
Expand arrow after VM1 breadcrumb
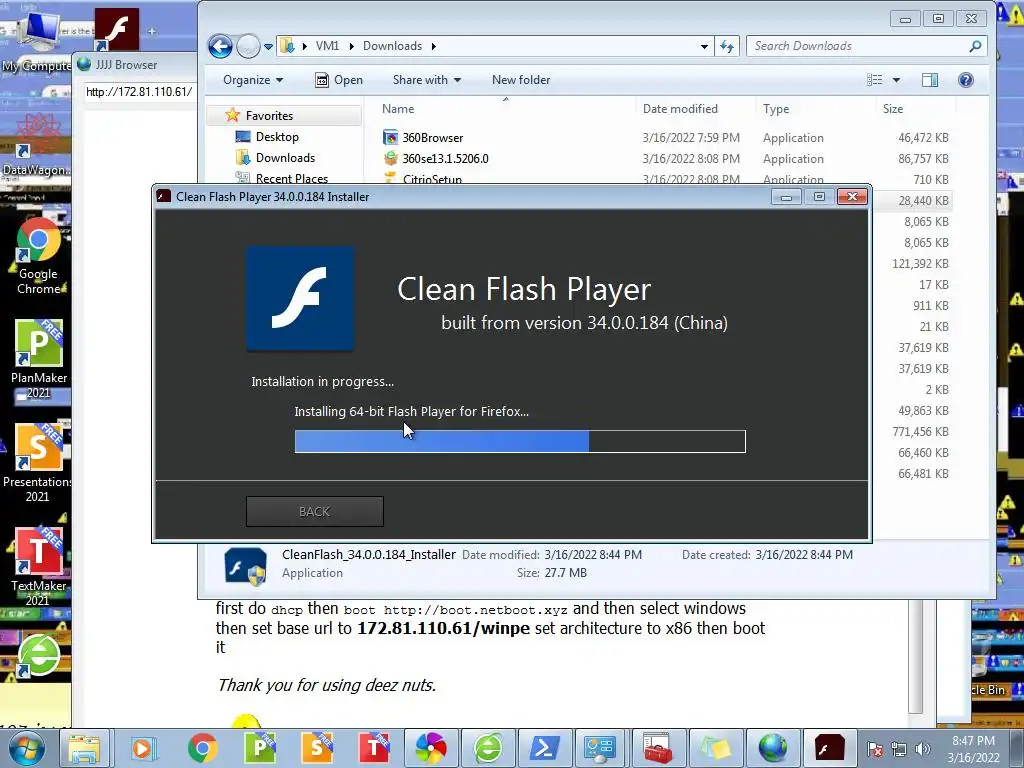coord(351,46)
